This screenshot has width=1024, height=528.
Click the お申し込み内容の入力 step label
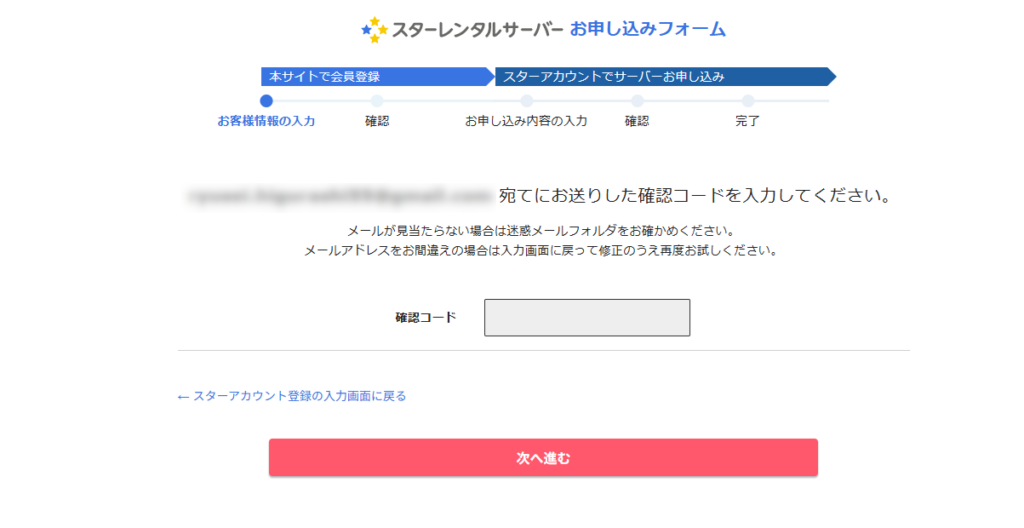click(526, 121)
